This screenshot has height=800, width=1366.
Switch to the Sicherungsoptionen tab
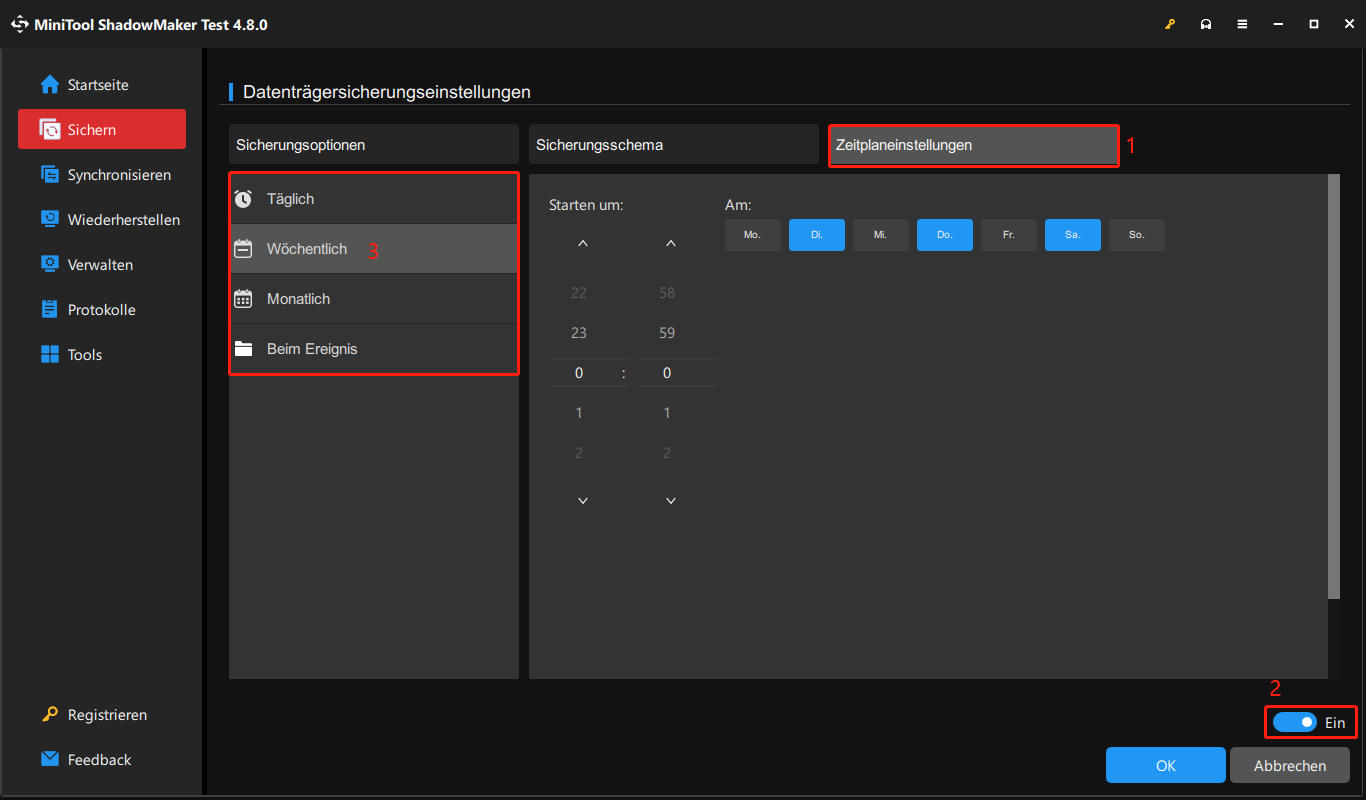pos(373,144)
